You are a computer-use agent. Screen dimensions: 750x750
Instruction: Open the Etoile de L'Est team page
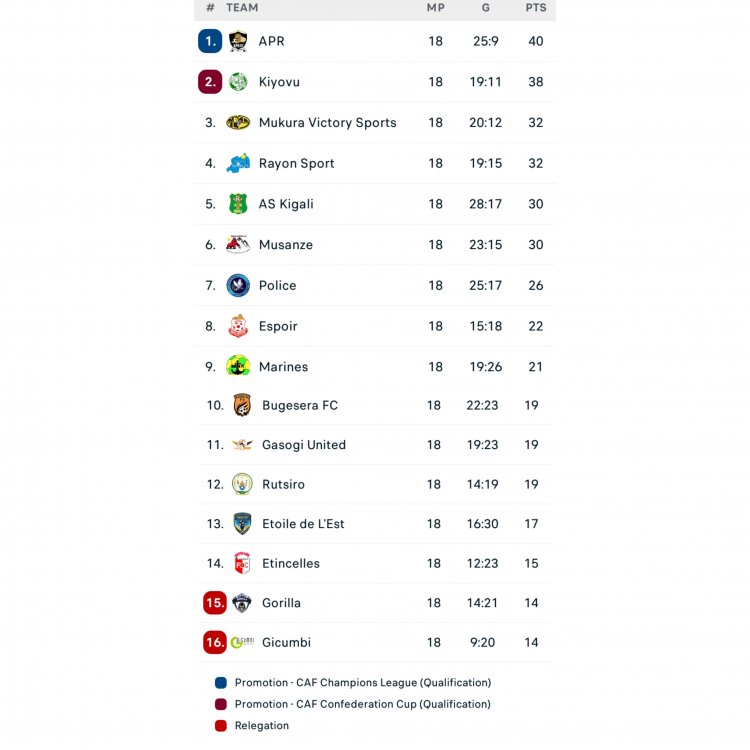303,524
